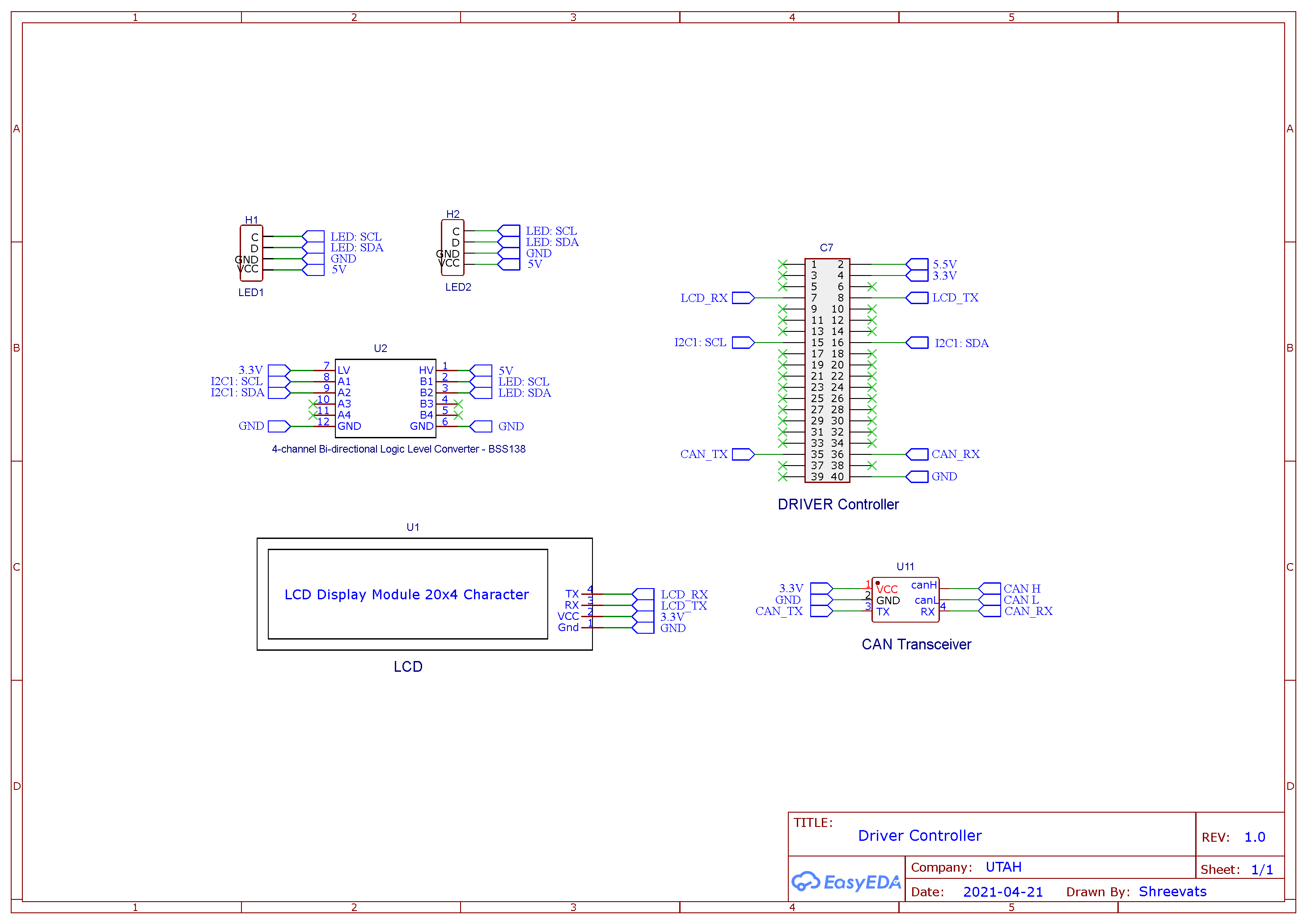This screenshot has width=1307, height=924.
Task: Click the 5.5V net flag on C7
Action: [917, 264]
